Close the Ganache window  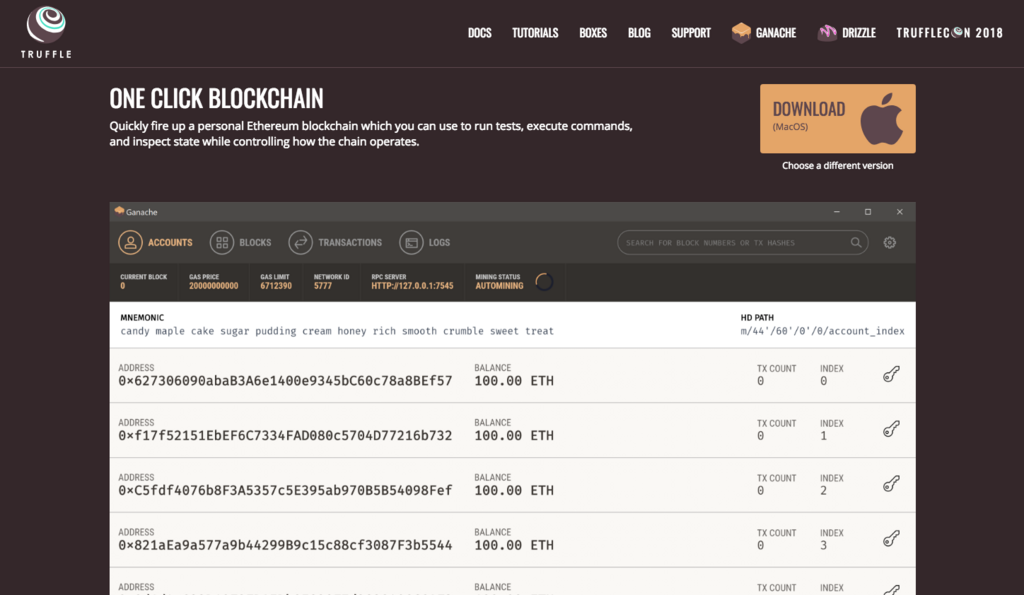[x=899, y=212]
